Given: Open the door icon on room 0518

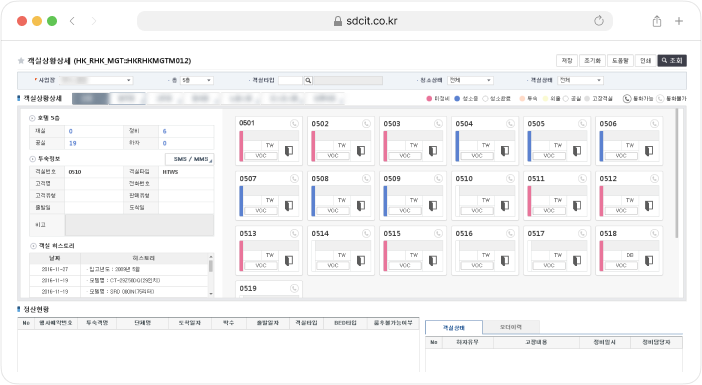Looking at the screenshot, I should 649,261.
